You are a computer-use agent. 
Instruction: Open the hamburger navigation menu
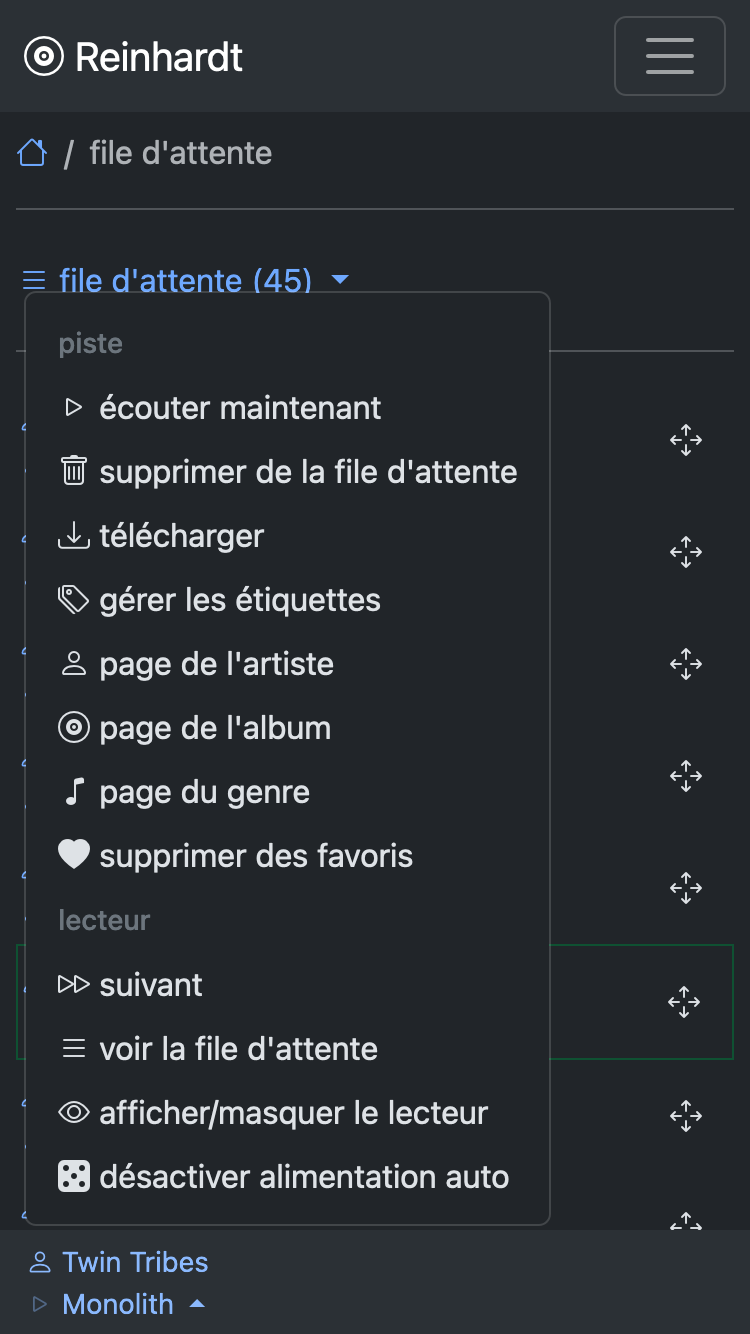[x=669, y=56]
